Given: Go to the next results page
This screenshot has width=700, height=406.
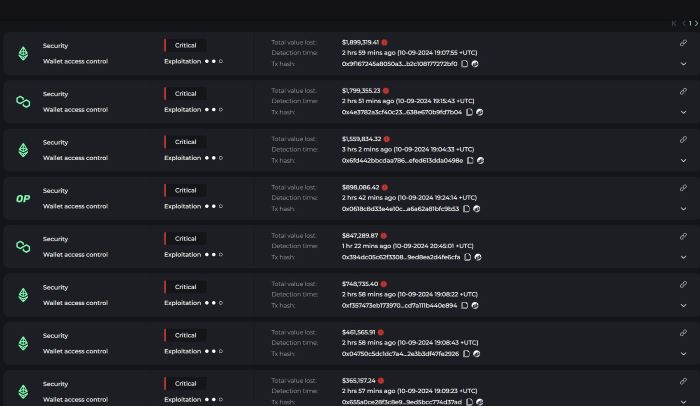Looking at the screenshot, I should [x=696, y=23].
